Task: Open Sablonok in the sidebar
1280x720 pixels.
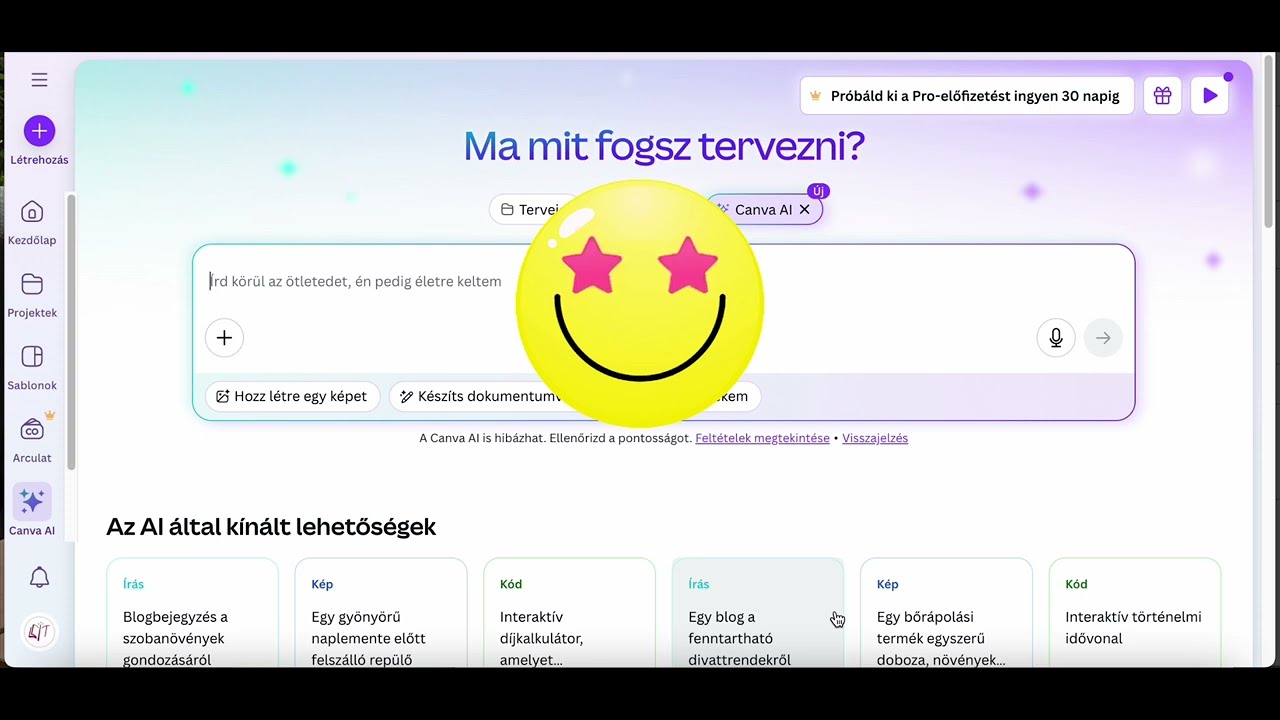Action: tap(32, 367)
